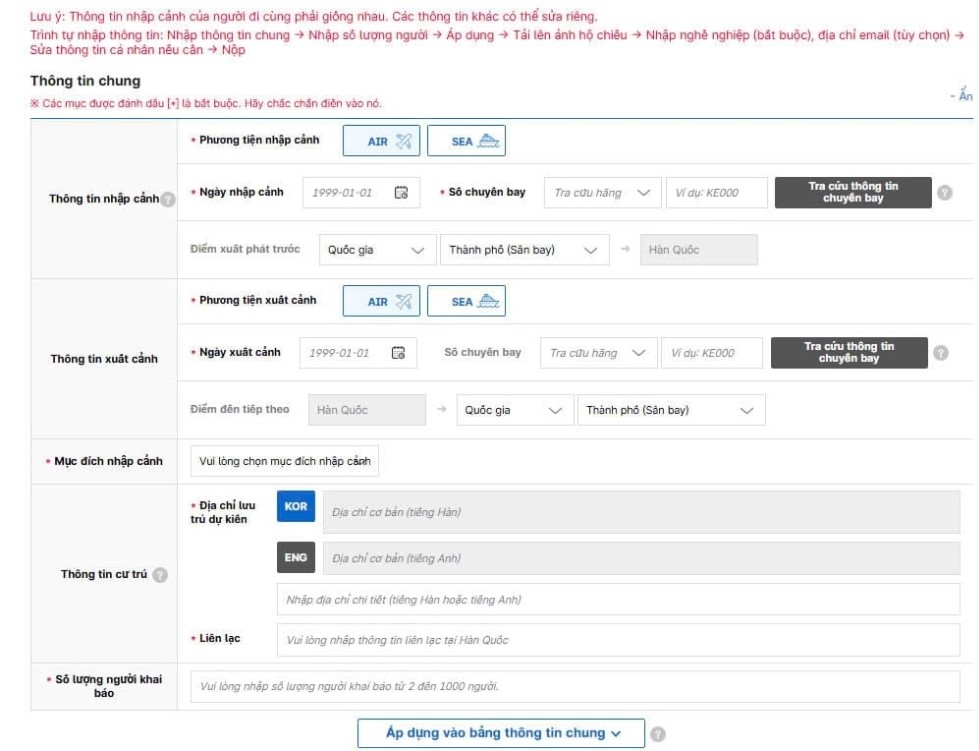Click the Liên lạc contact input field
Image resolution: width=979 pixels, height=751 pixels.
click(617, 639)
